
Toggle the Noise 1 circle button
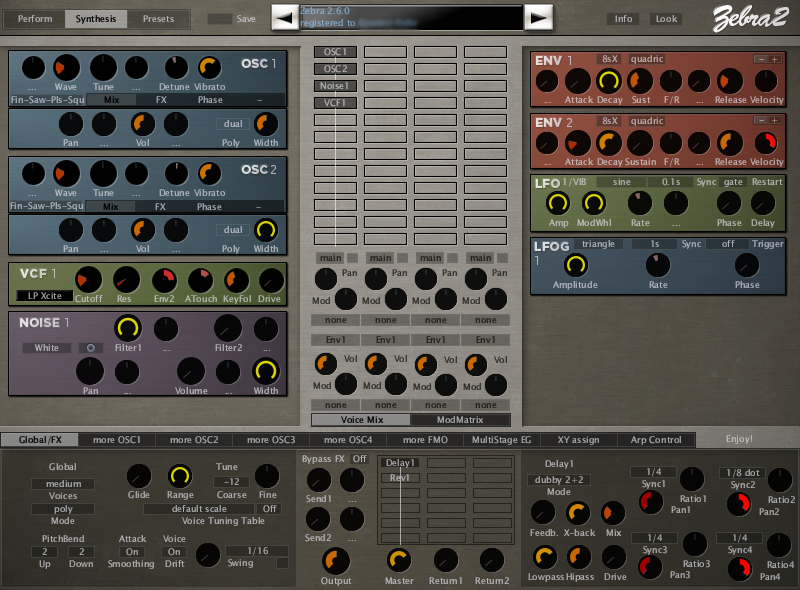[90, 348]
